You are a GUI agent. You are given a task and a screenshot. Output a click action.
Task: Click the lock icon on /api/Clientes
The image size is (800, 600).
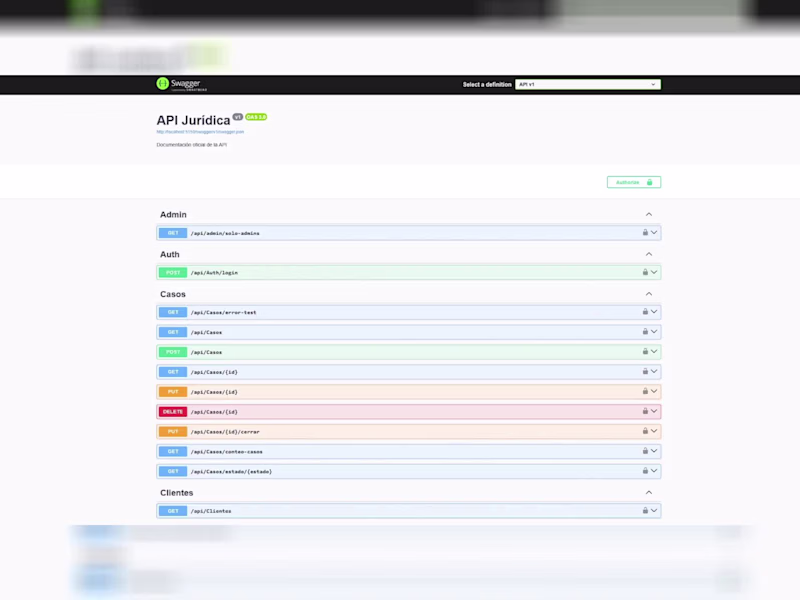pyautogui.click(x=645, y=511)
